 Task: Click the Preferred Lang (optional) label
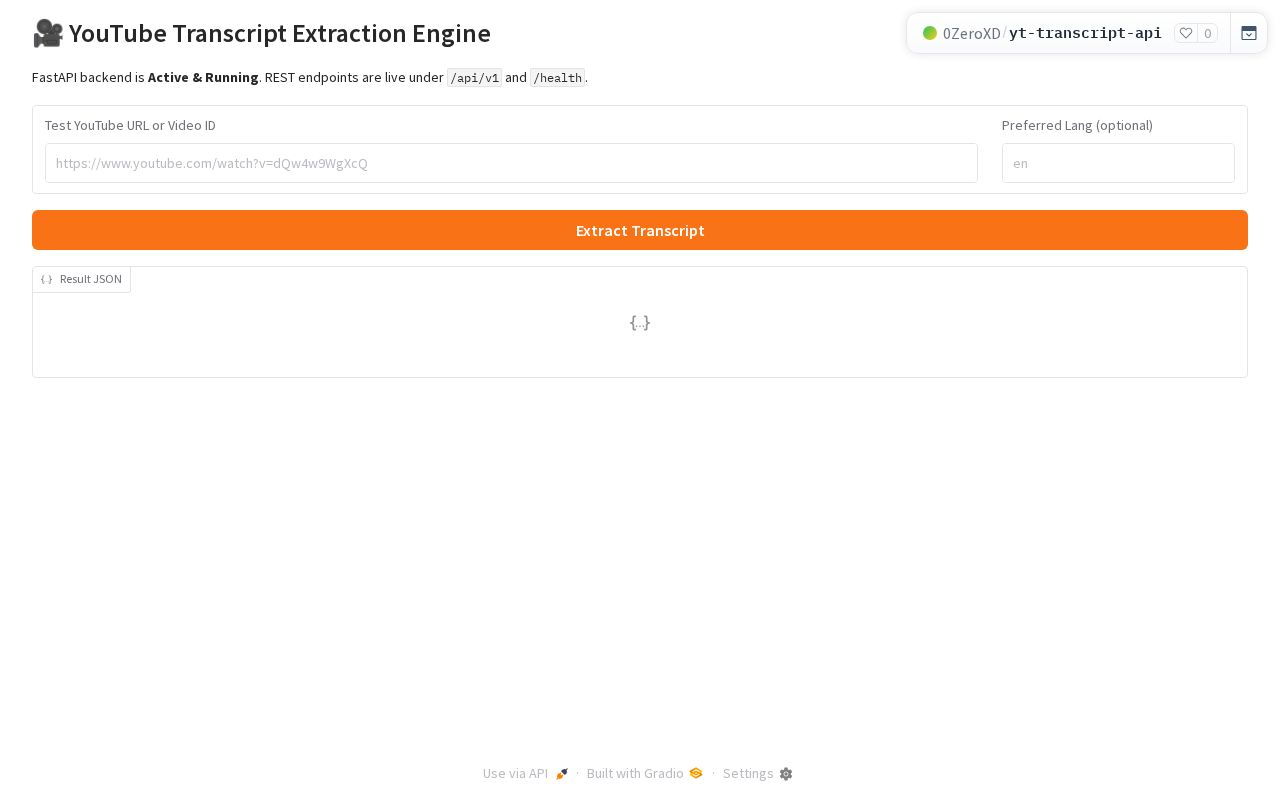(x=1077, y=125)
